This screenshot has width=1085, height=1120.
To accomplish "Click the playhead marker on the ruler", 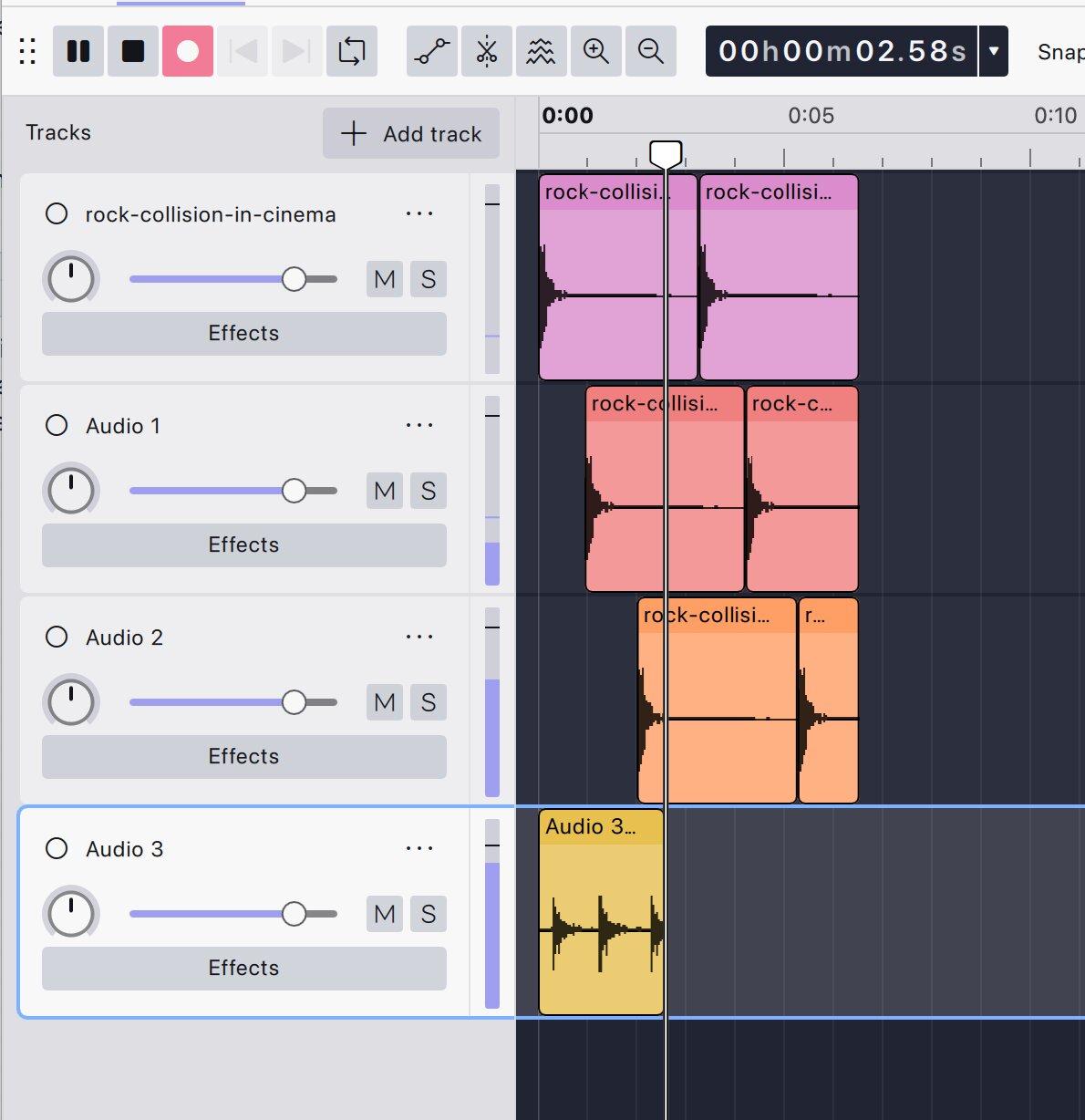I will click(666, 153).
